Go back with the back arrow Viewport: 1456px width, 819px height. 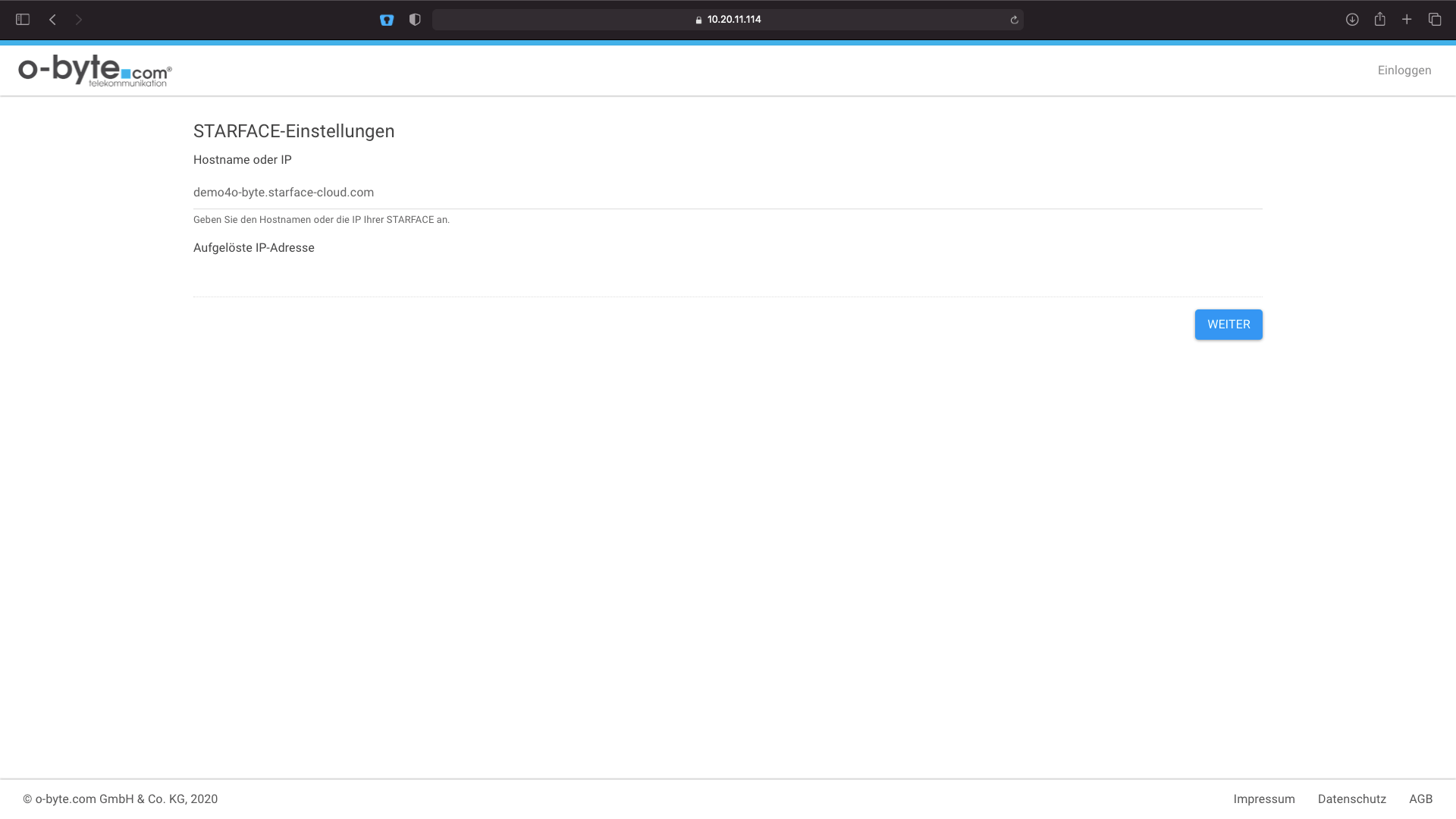click(x=52, y=20)
